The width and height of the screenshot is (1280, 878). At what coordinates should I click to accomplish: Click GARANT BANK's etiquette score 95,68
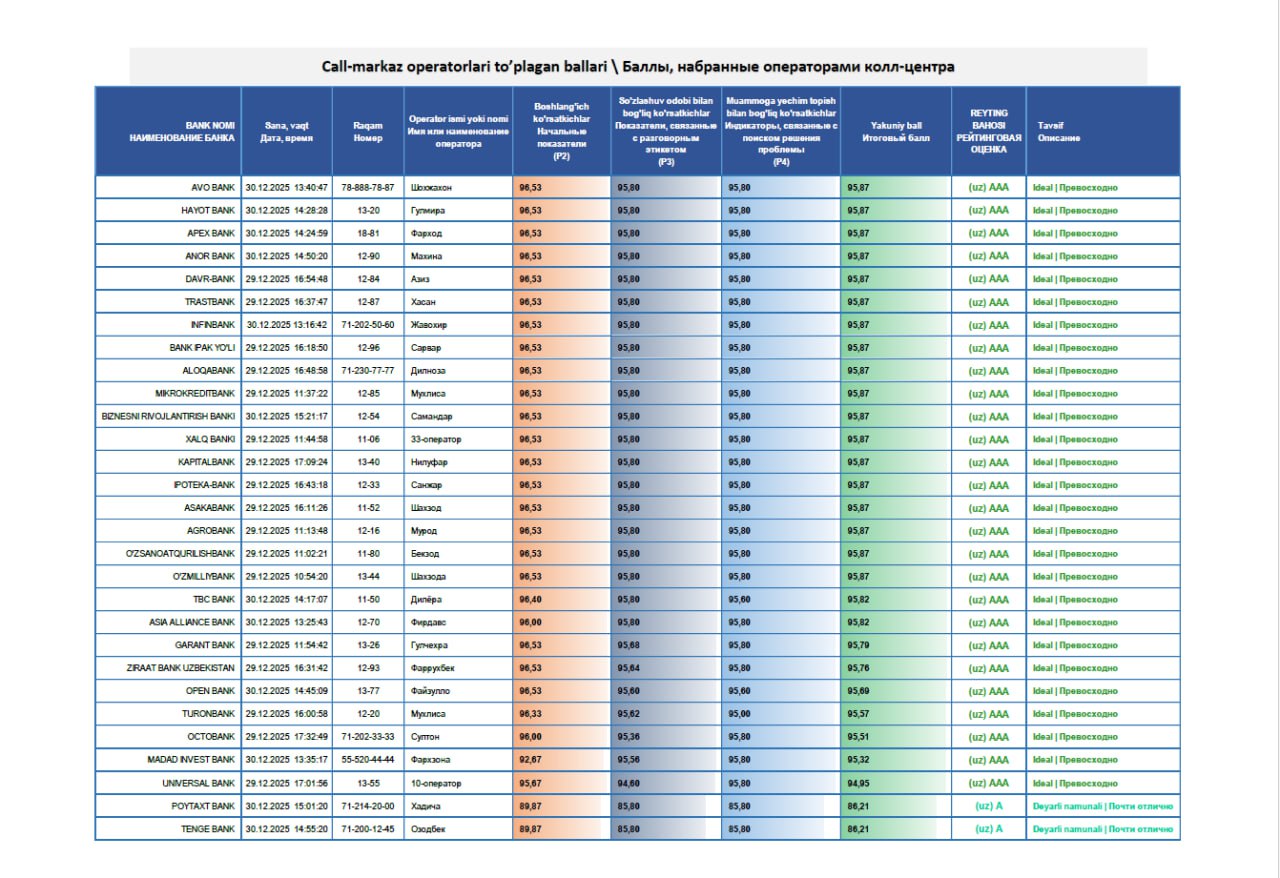click(x=629, y=645)
